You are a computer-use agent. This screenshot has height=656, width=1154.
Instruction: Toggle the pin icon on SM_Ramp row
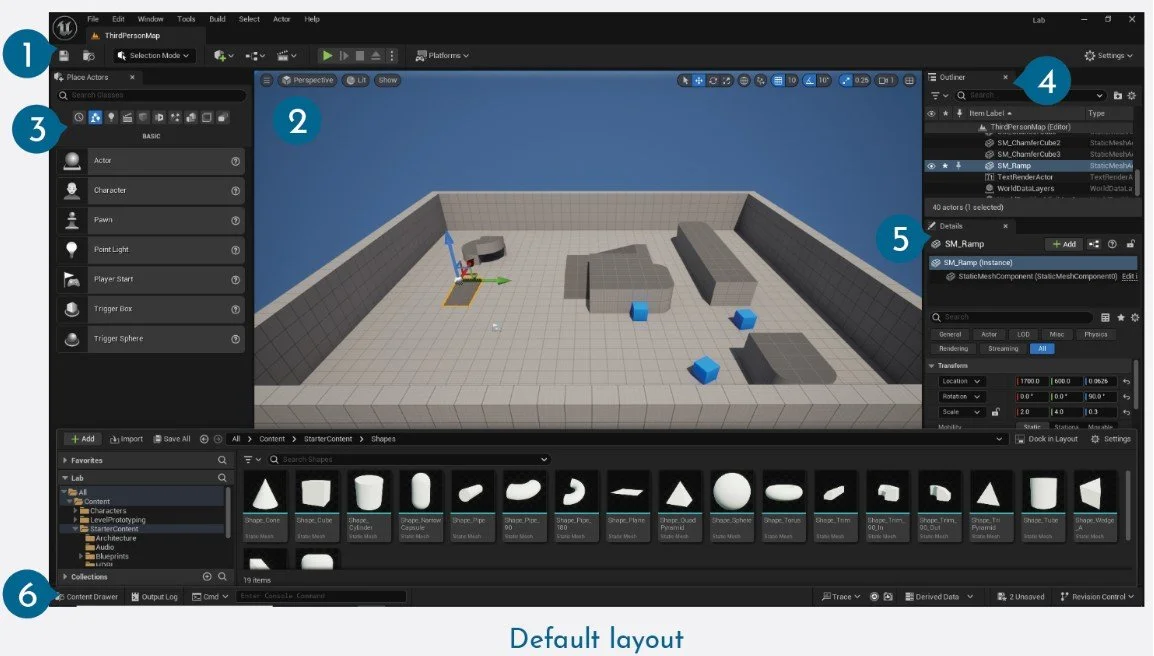tap(958, 166)
